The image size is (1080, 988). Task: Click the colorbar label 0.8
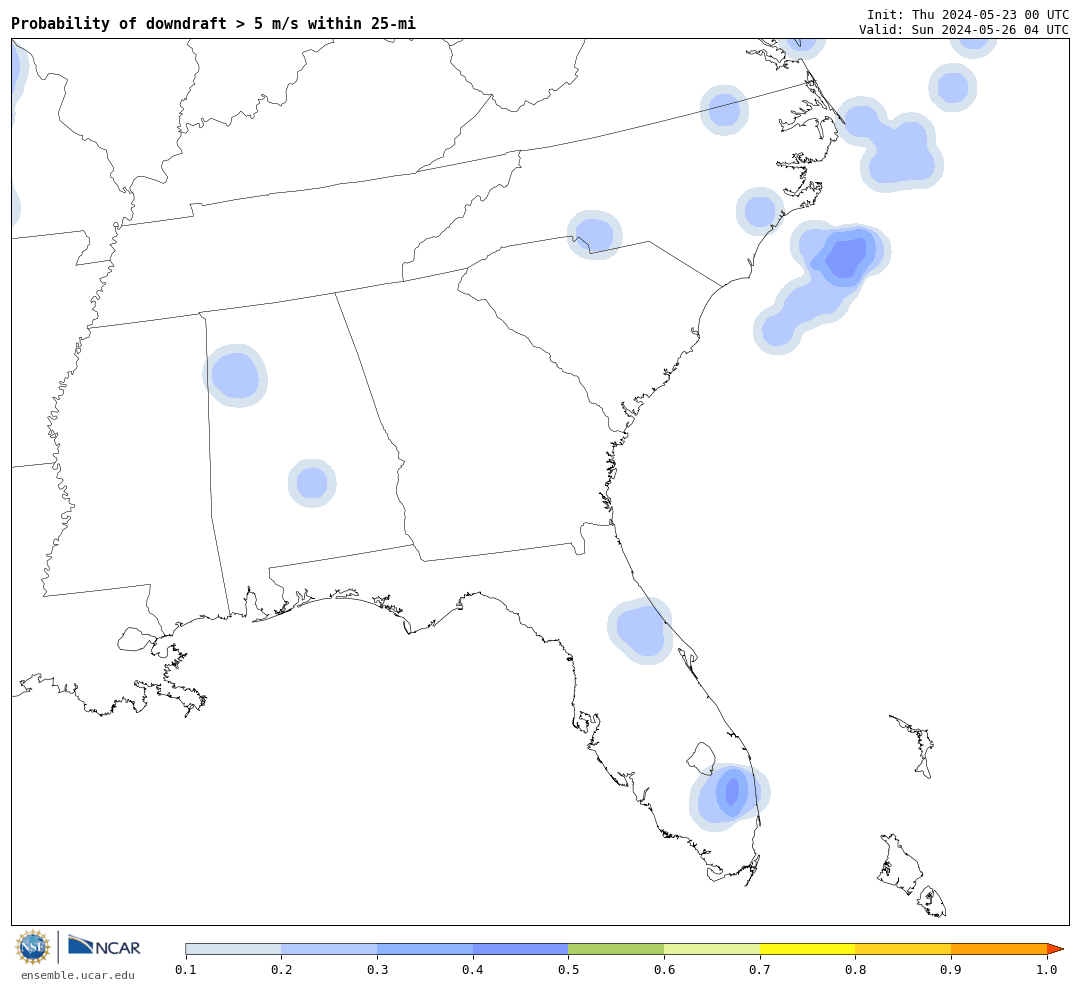(855, 970)
